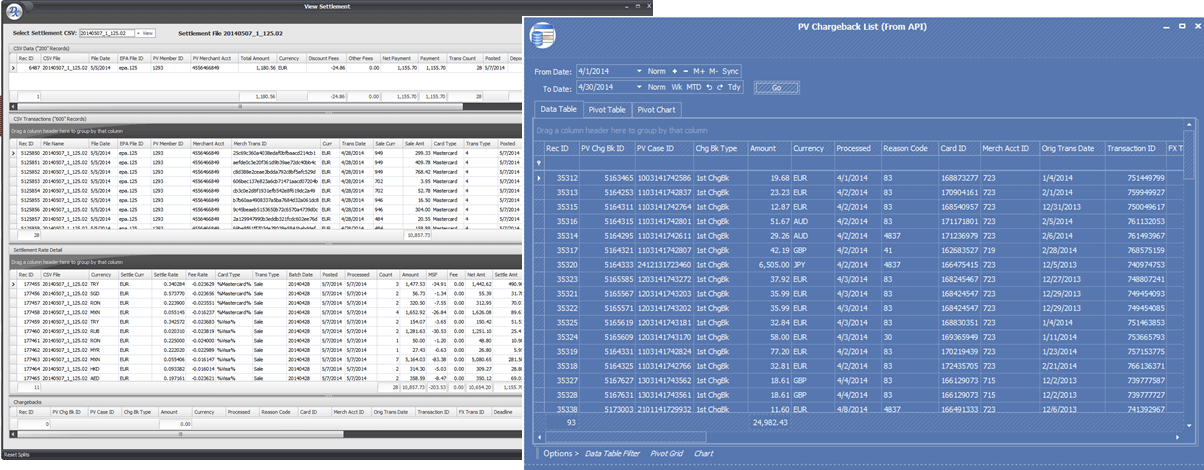The height and width of the screenshot is (470, 1204).
Task: Sort by Reason Code column in Chargeback List
Action: coord(908,148)
